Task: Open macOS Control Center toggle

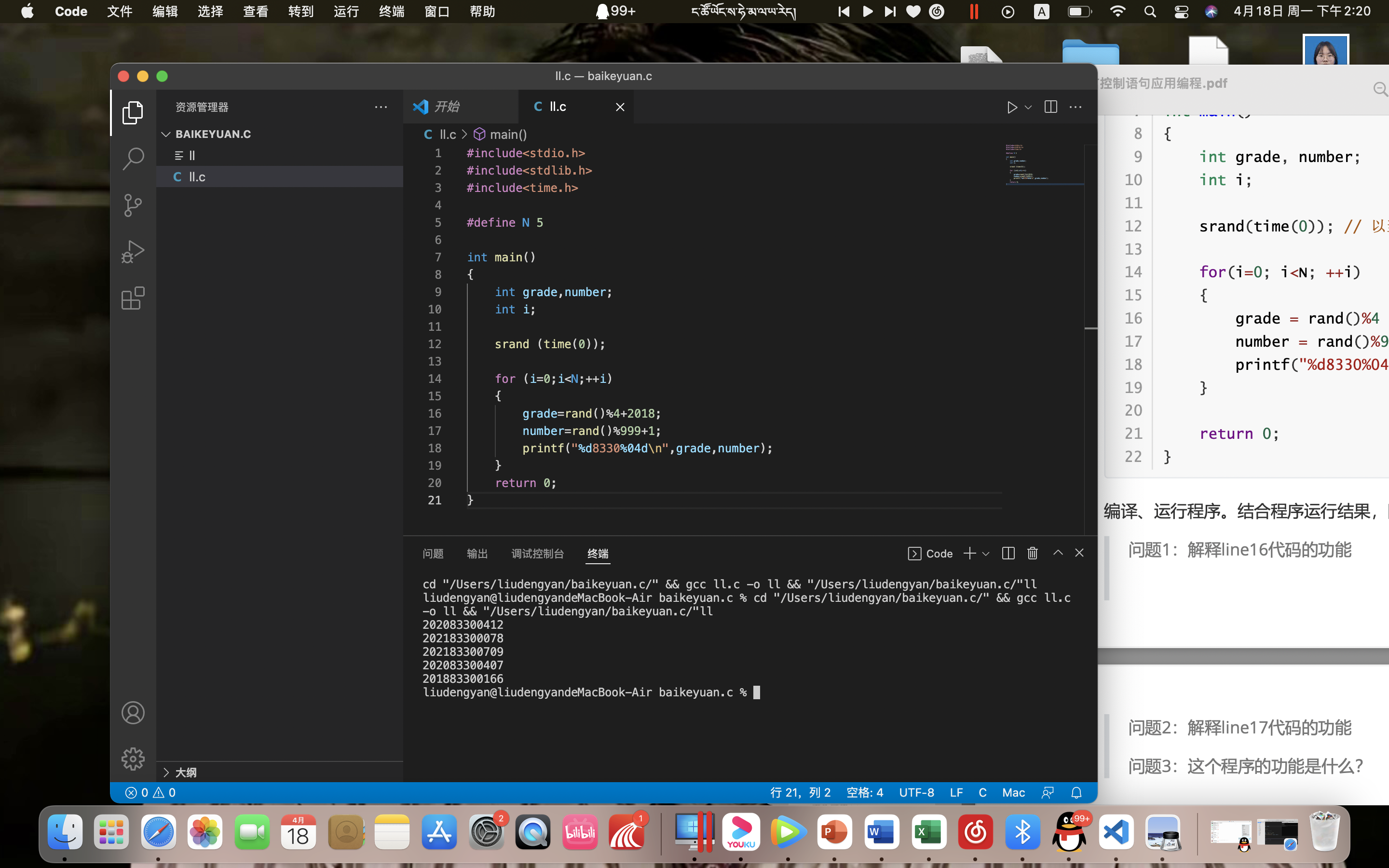Action: pos(1181,12)
